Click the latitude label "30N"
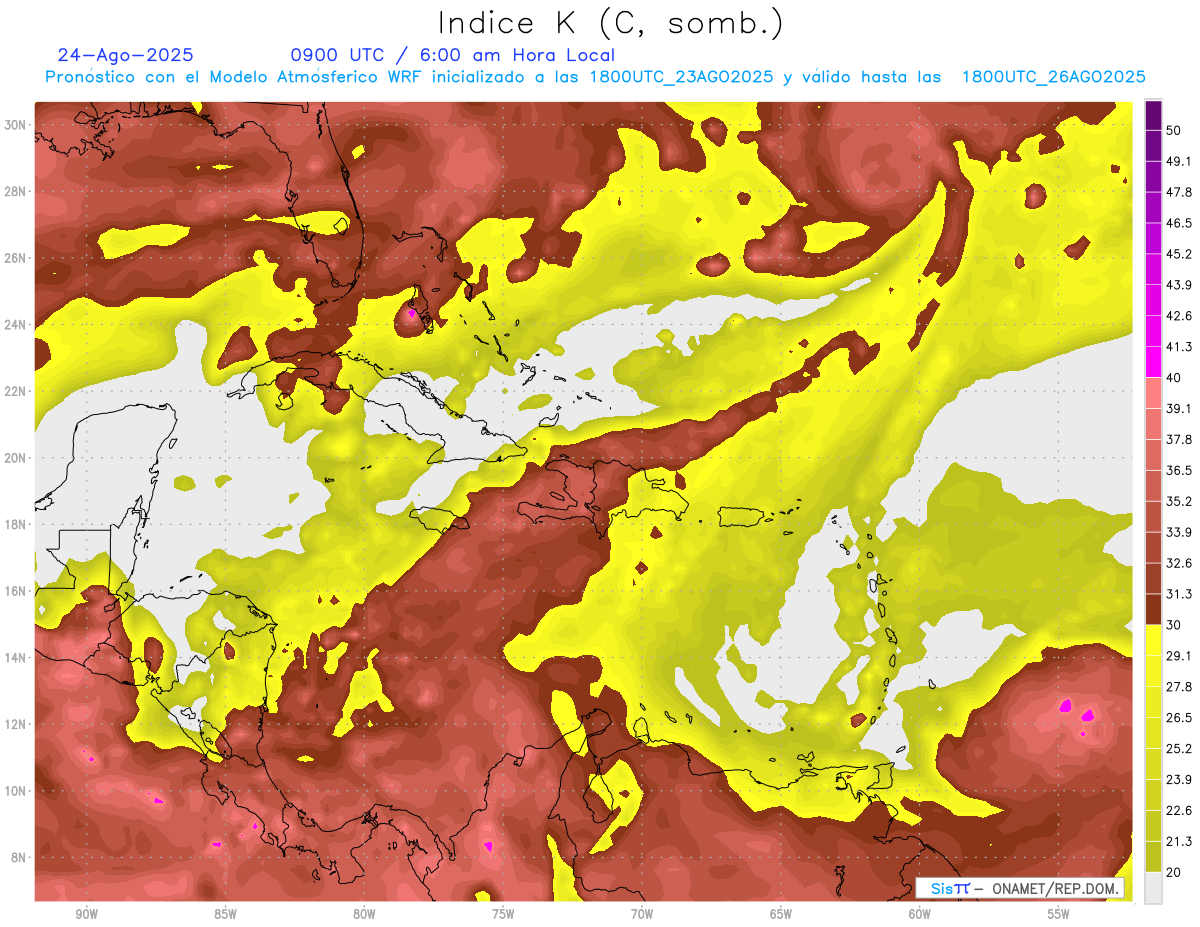The width and height of the screenshot is (1200, 927). point(17,125)
